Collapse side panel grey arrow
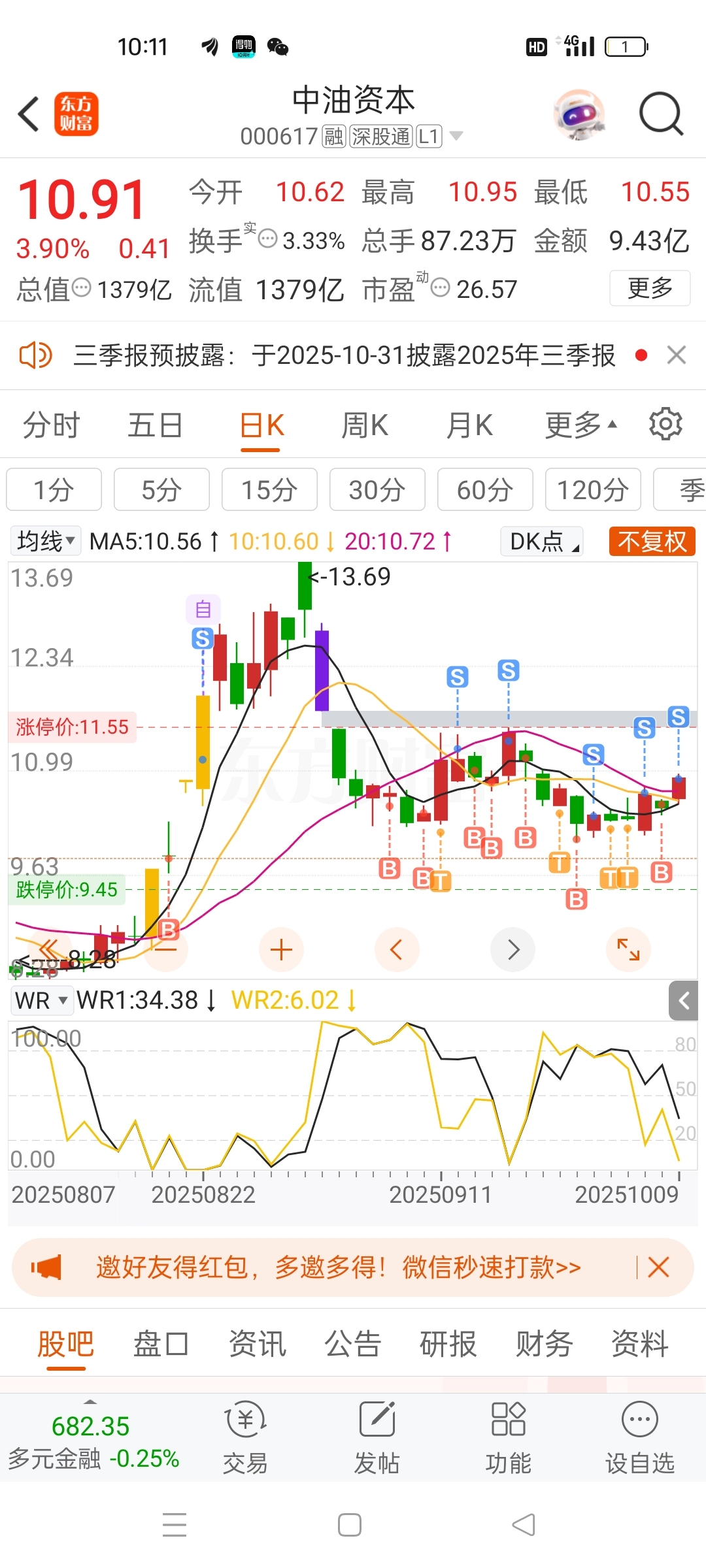 click(x=683, y=1000)
